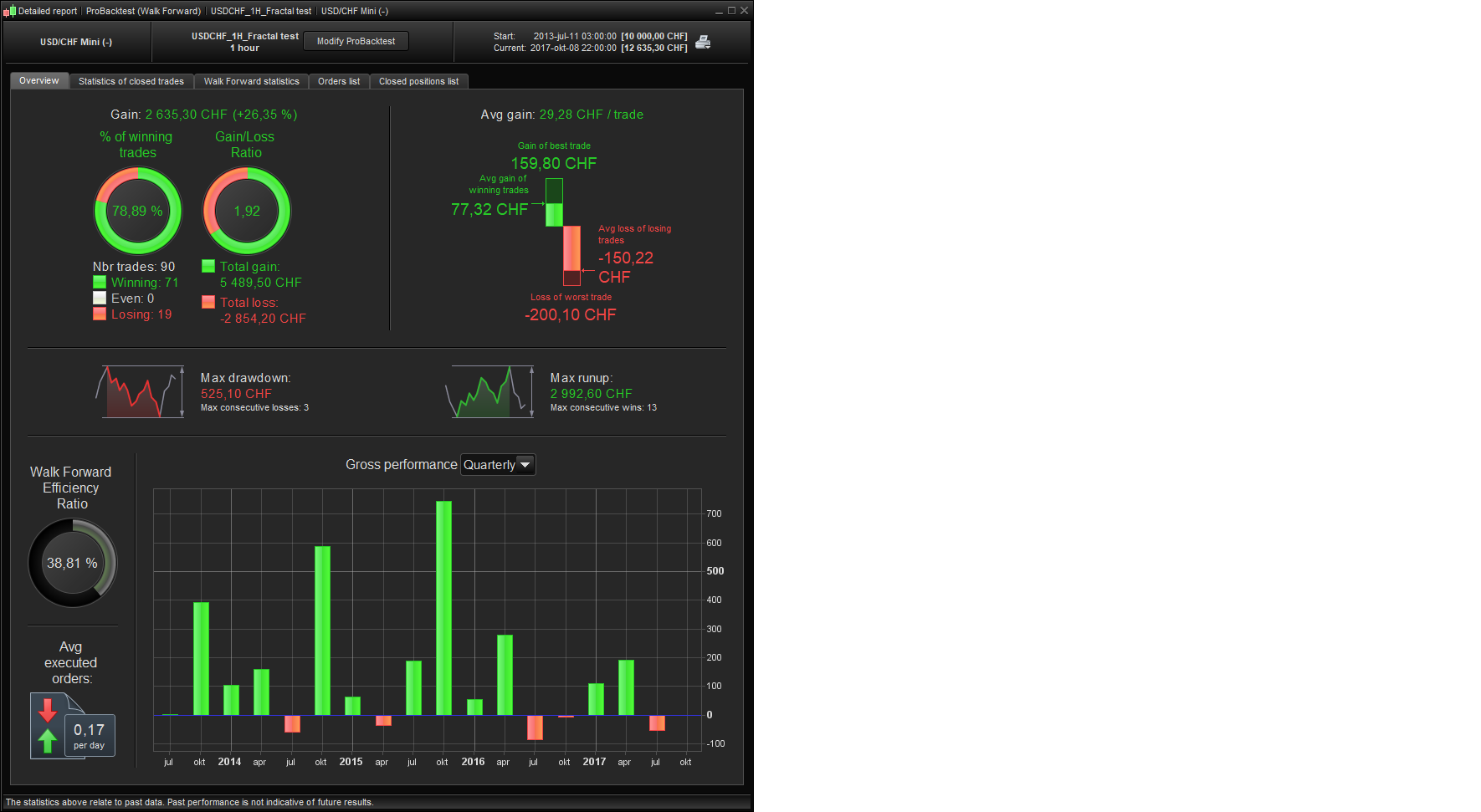Minimize the Detailed report window
Viewport: 1481px width, 812px height.
[x=719, y=11]
